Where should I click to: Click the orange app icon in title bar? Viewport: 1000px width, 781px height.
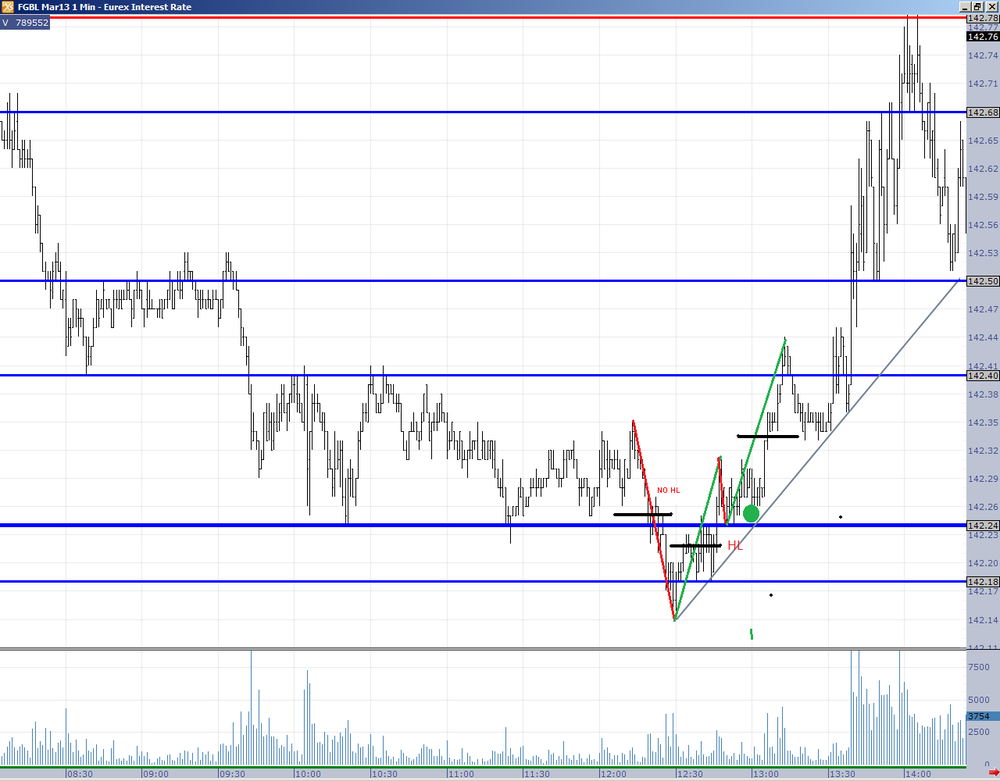click(7, 7)
